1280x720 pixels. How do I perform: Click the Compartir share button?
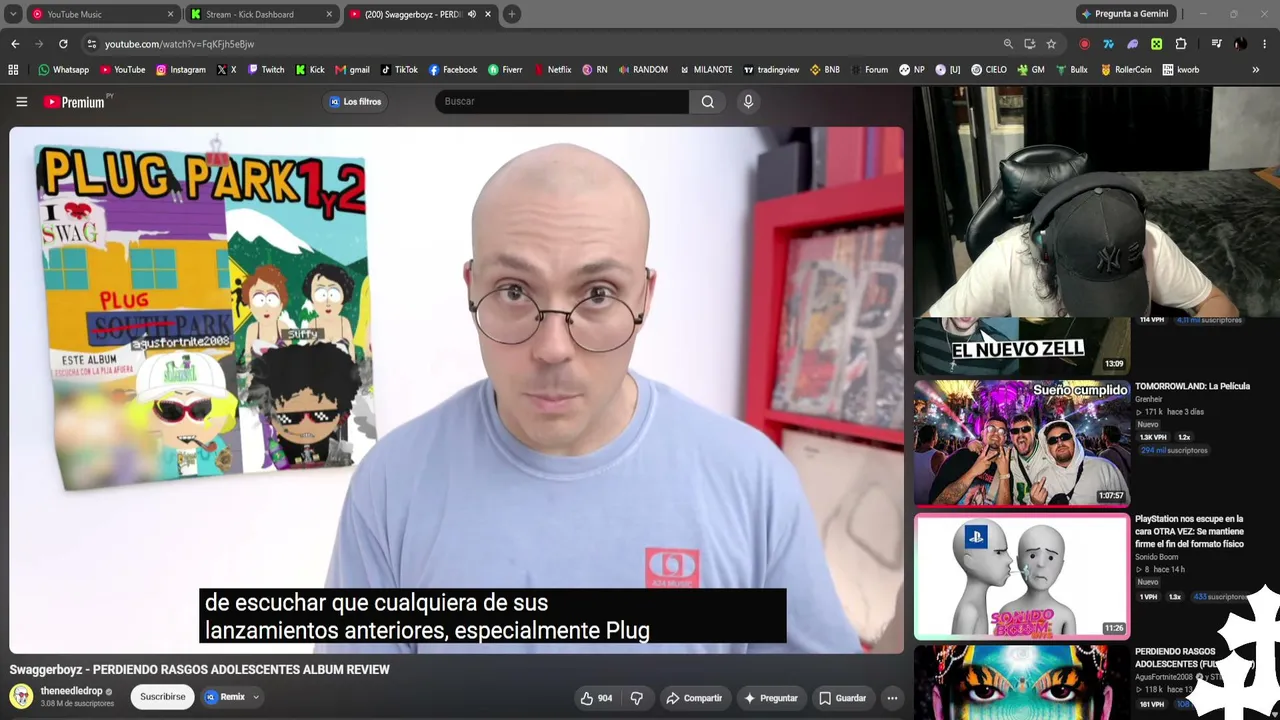click(x=694, y=698)
